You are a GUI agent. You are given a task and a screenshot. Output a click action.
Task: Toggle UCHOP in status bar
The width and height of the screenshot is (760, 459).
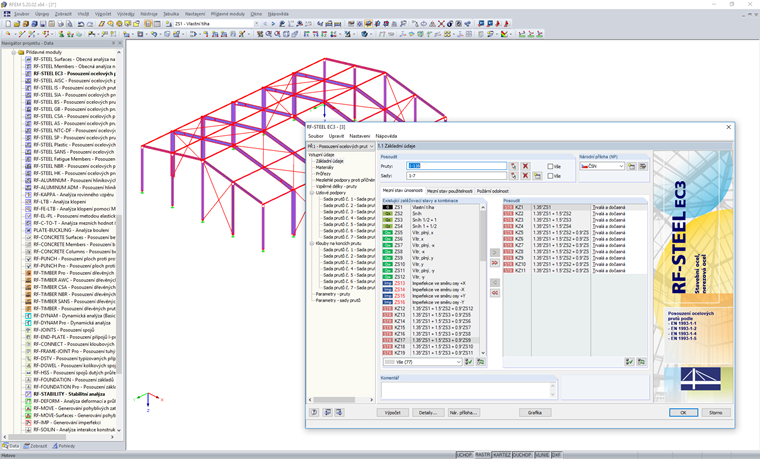[464, 455]
